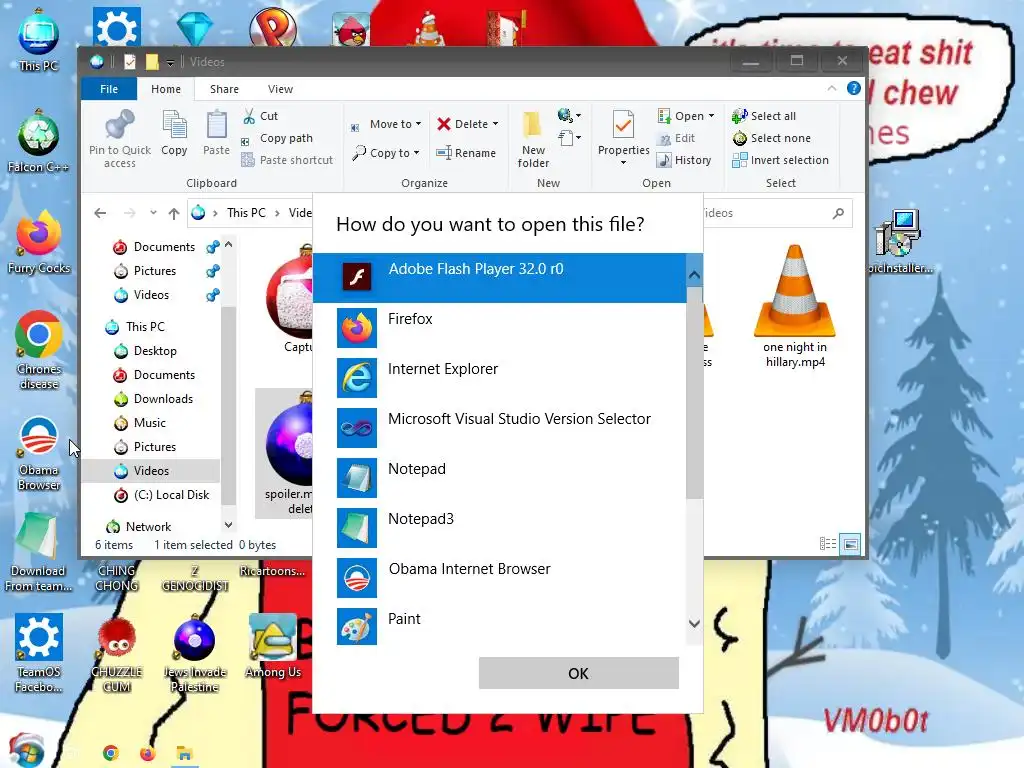Click the app list scroll down arrow
This screenshot has height=768, width=1024.
[694, 624]
